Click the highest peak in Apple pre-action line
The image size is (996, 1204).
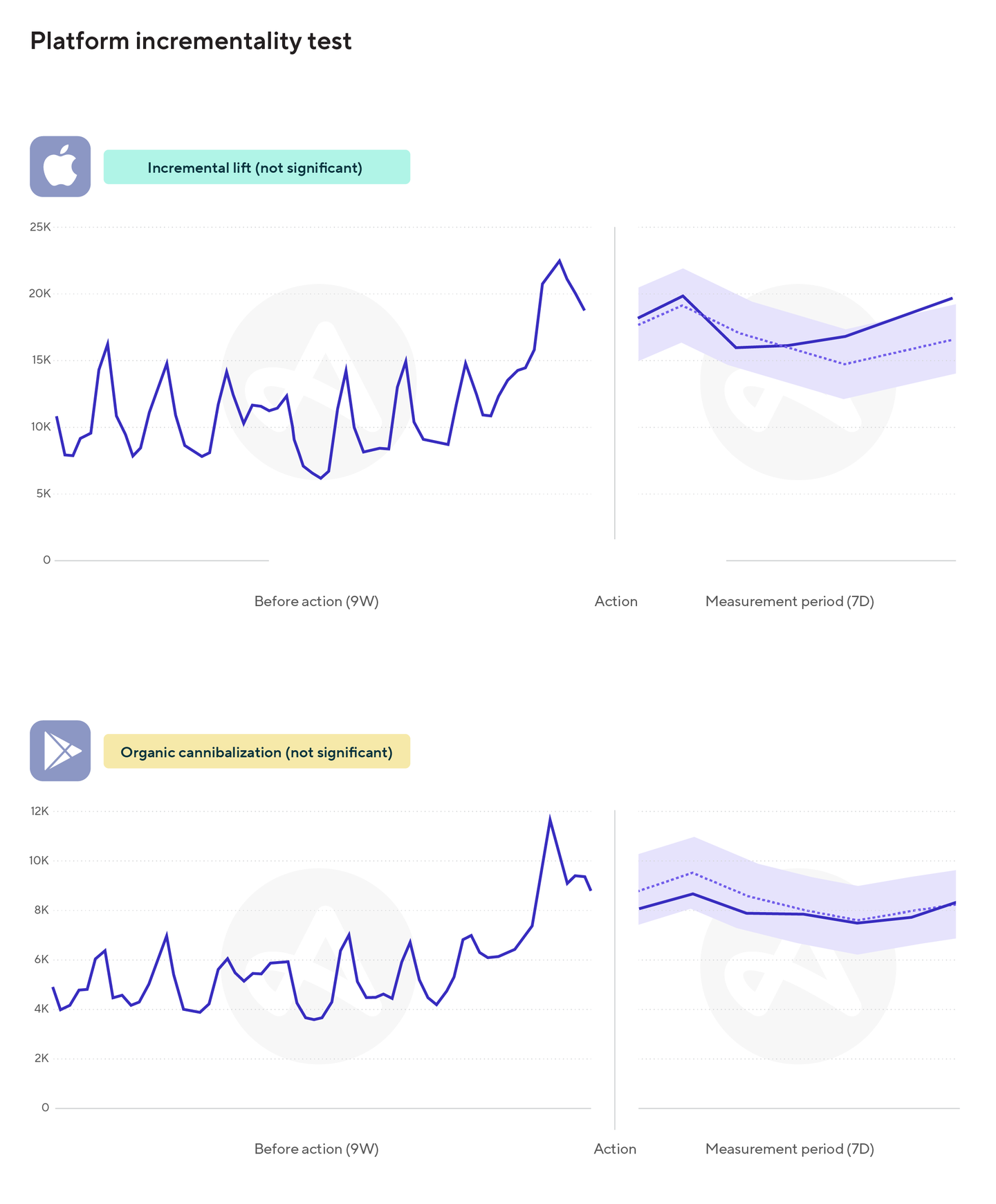point(560,261)
